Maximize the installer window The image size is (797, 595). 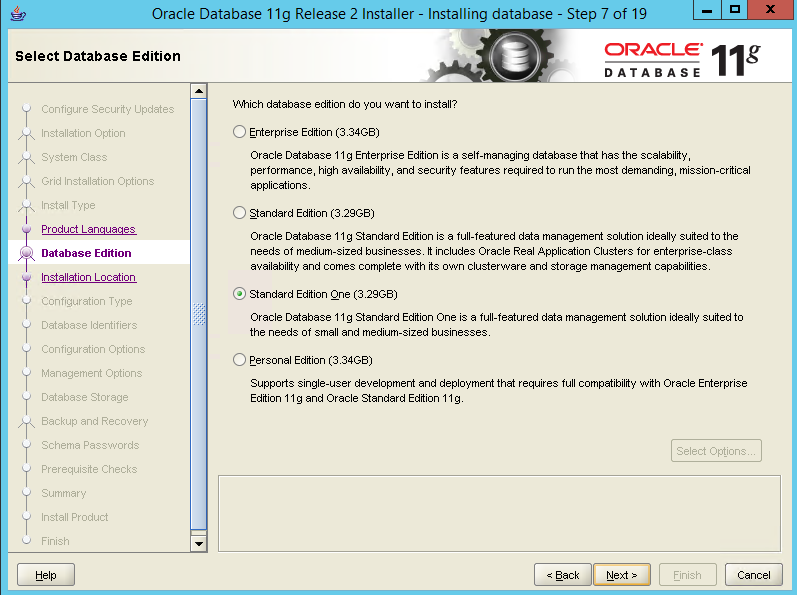pyautogui.click(x=734, y=10)
